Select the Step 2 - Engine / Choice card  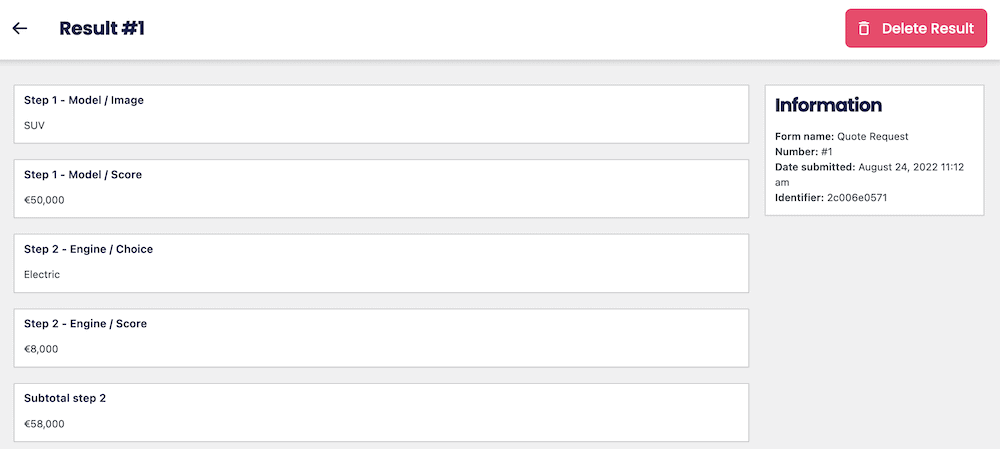(x=381, y=263)
